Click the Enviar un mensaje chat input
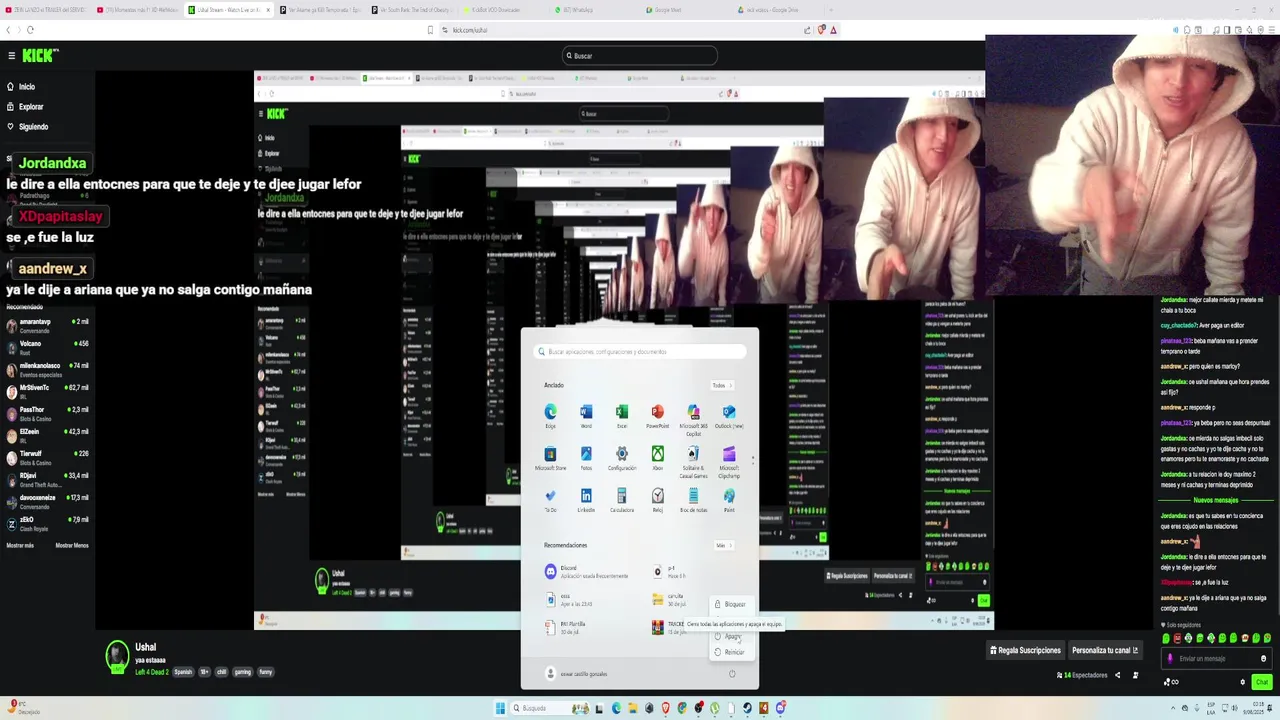The image size is (1280, 720). tap(1217, 659)
